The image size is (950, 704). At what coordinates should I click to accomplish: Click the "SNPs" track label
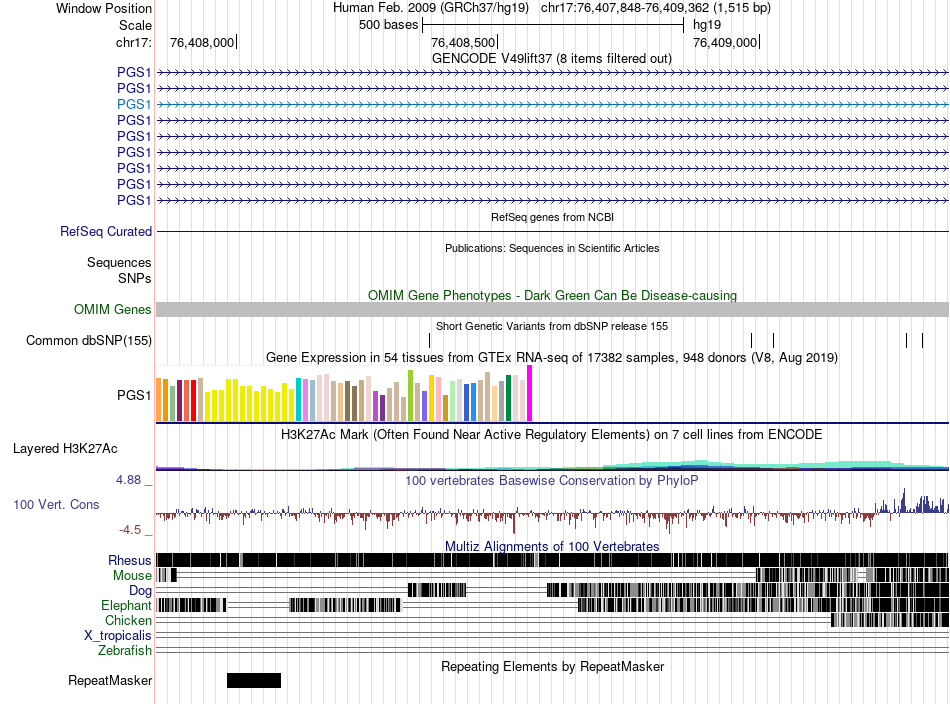pos(135,278)
